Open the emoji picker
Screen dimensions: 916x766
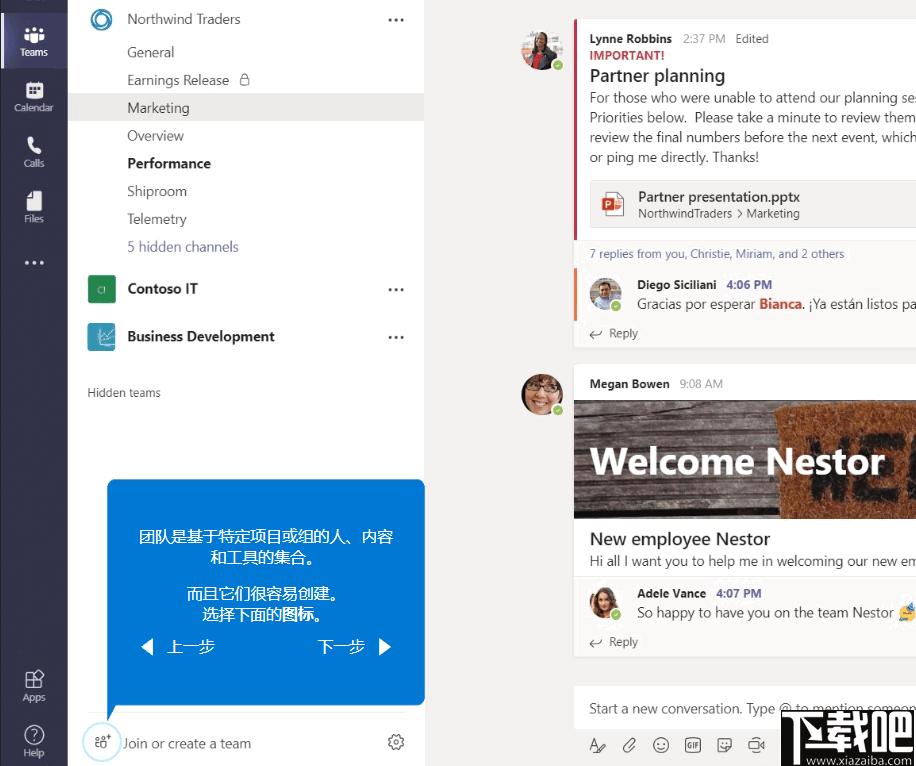(x=661, y=745)
